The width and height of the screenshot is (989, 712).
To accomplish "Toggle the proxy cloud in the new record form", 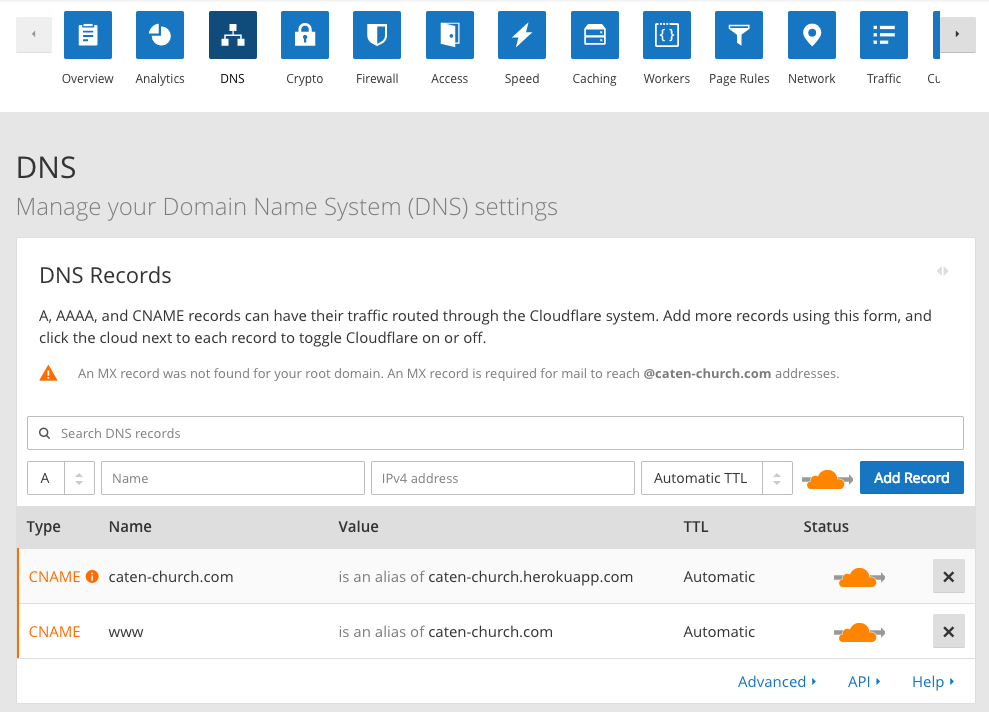I will [826, 479].
